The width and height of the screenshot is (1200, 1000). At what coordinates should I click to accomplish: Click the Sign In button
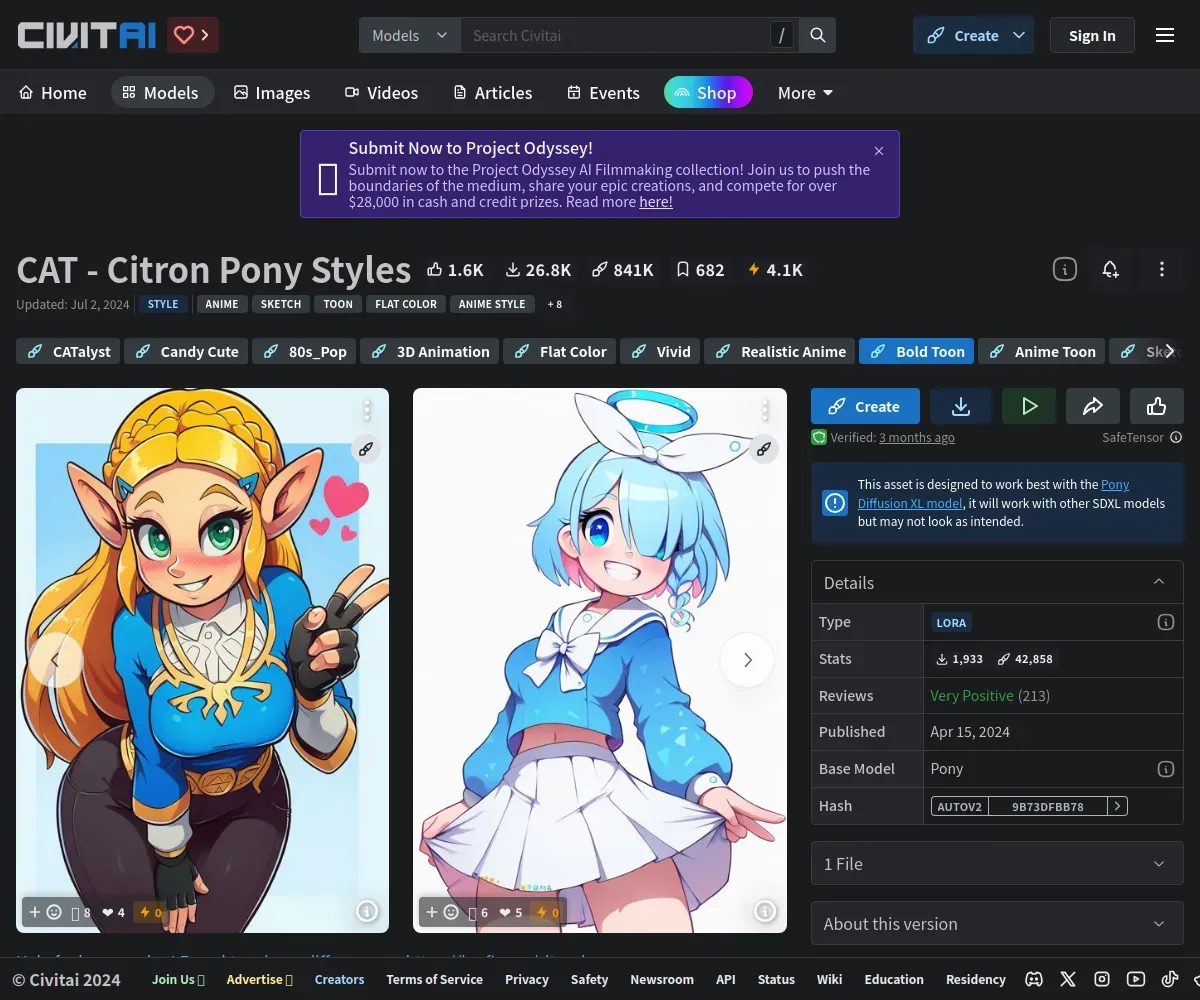[x=1092, y=35]
